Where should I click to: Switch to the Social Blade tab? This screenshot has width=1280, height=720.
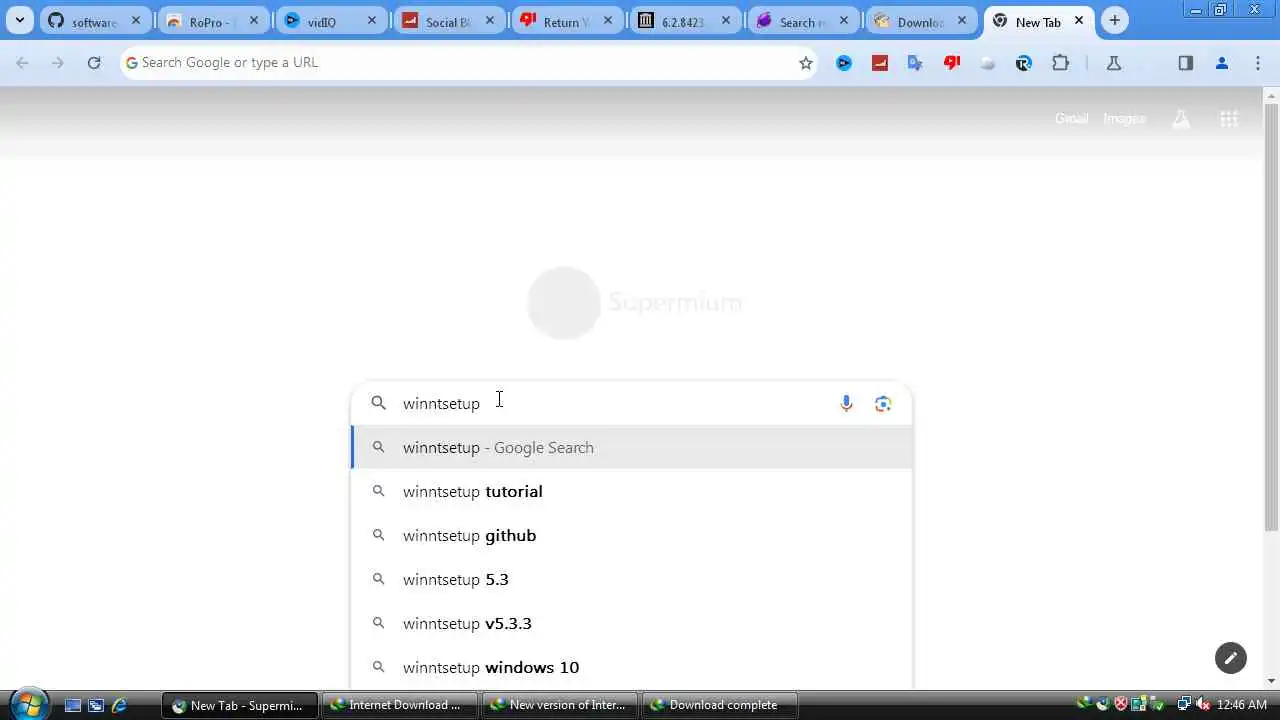click(x=449, y=21)
